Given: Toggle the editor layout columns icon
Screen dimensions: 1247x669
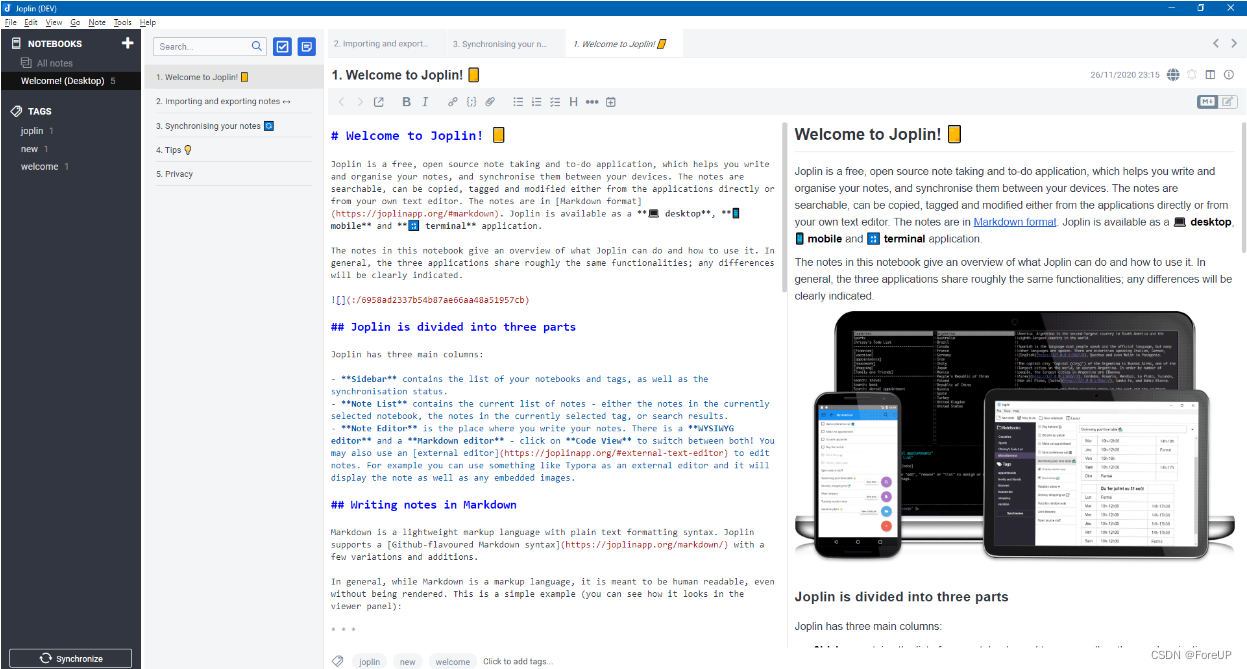Looking at the screenshot, I should point(1210,75).
